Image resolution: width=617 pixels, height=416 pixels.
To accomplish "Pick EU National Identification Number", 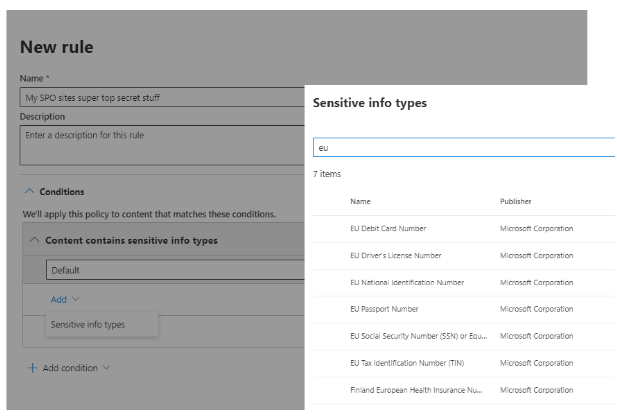I will click(407, 282).
